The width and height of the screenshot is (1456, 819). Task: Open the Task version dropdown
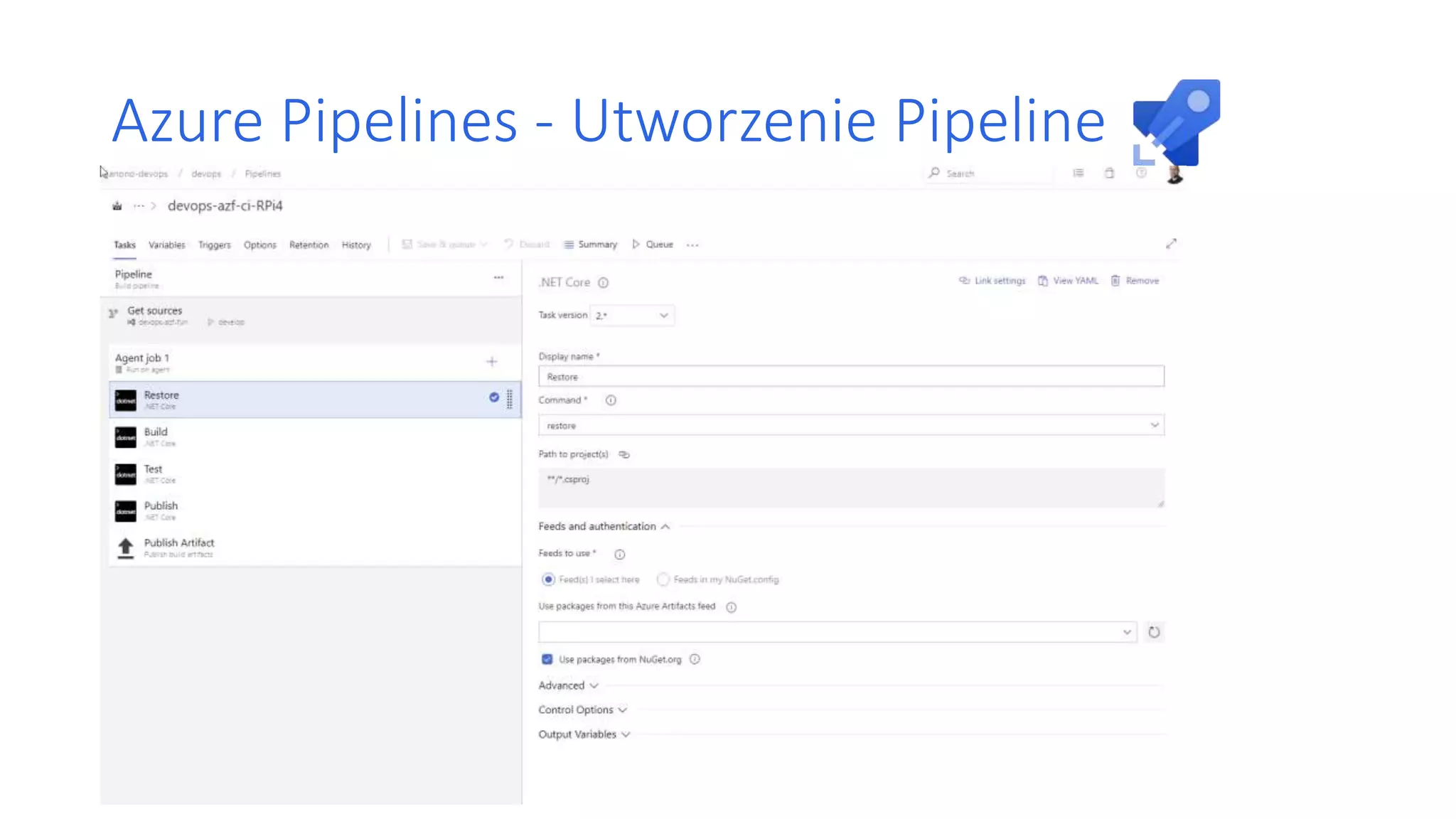coord(632,316)
